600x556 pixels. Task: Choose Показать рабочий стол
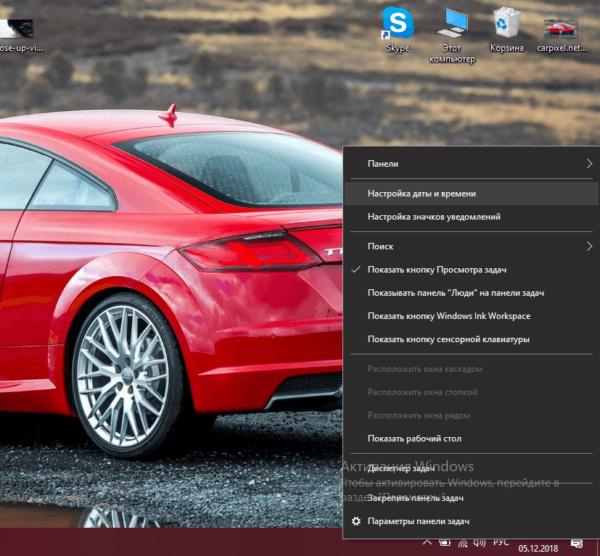tap(471, 439)
